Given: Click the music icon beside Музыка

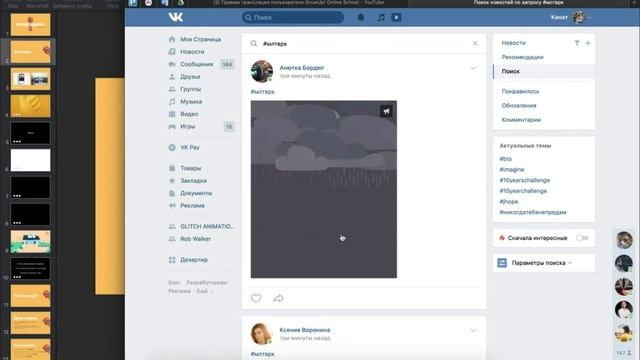Looking at the screenshot, I should pyautogui.click(x=172, y=102).
